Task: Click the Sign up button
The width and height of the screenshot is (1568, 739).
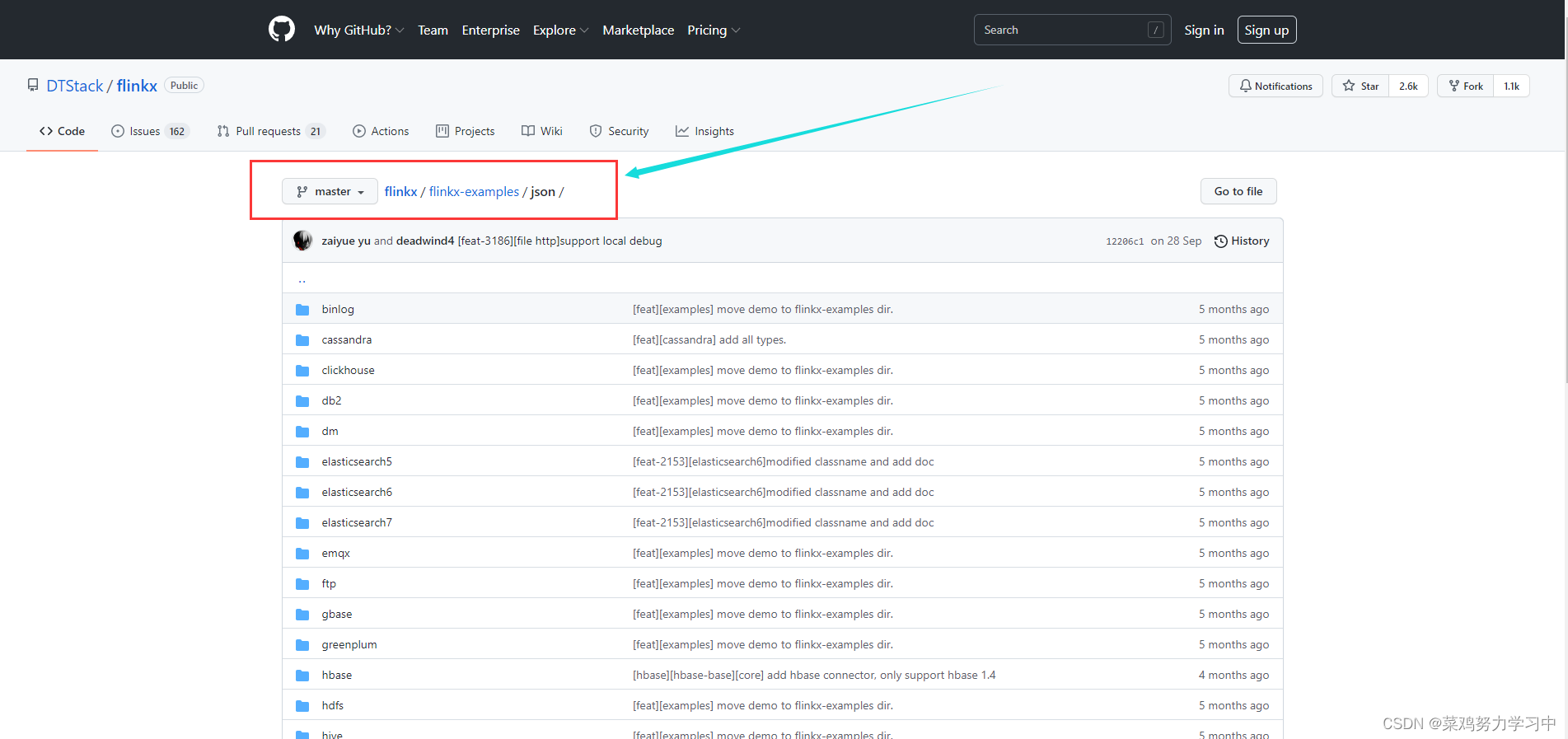Action: pos(1266,30)
